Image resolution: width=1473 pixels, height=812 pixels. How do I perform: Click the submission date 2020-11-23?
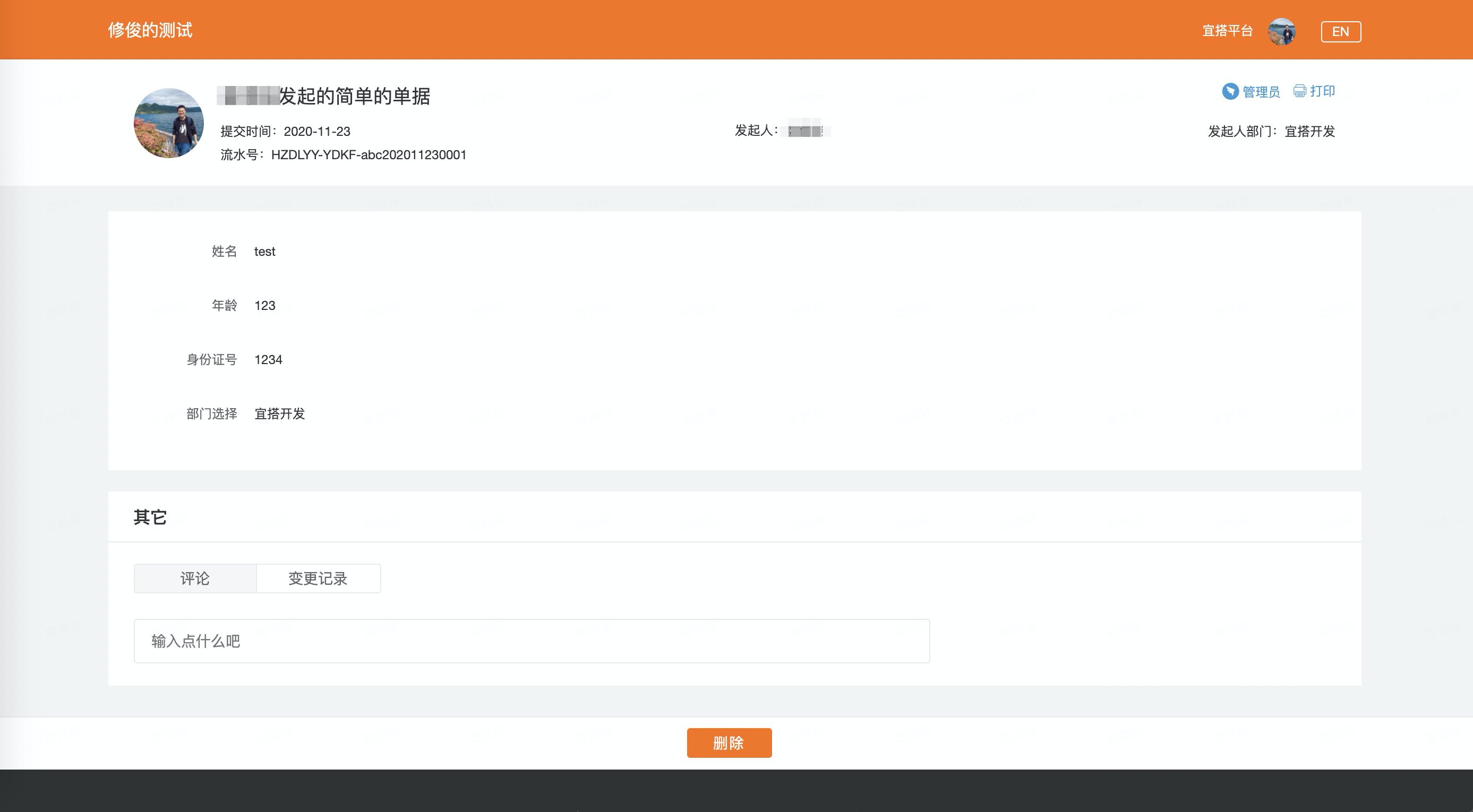[x=317, y=132]
